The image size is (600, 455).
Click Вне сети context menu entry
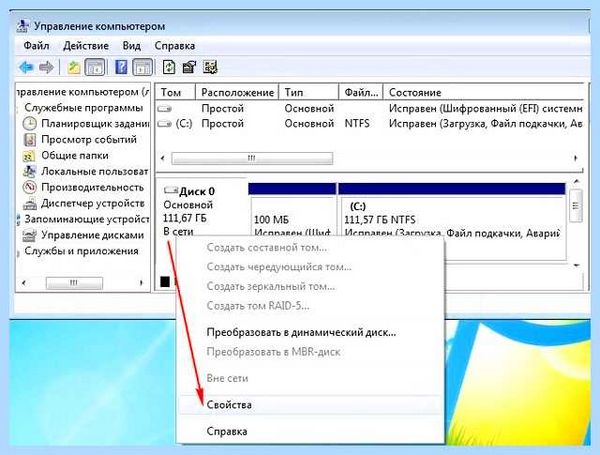(x=310, y=378)
